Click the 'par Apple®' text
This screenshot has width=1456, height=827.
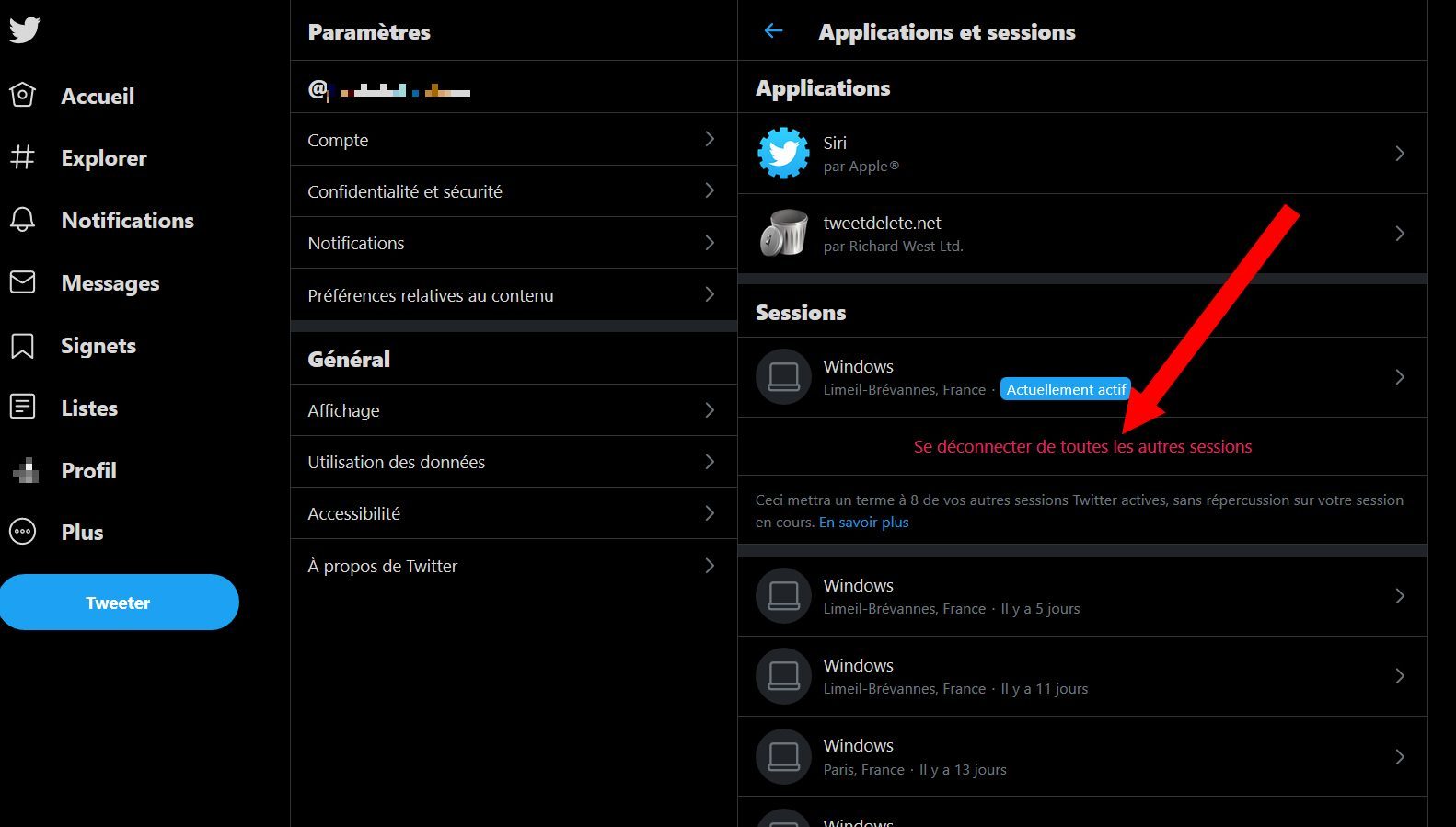click(x=861, y=166)
